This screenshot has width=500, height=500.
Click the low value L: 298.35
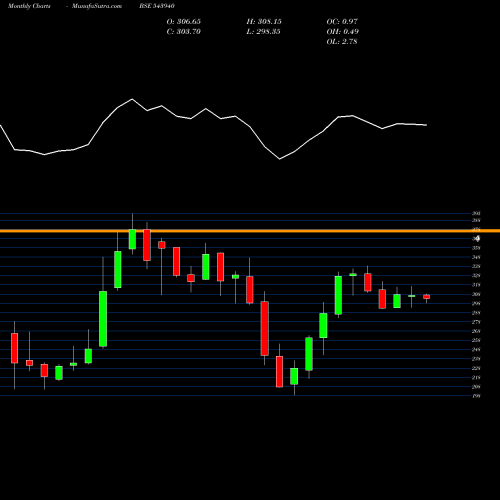(263, 31)
